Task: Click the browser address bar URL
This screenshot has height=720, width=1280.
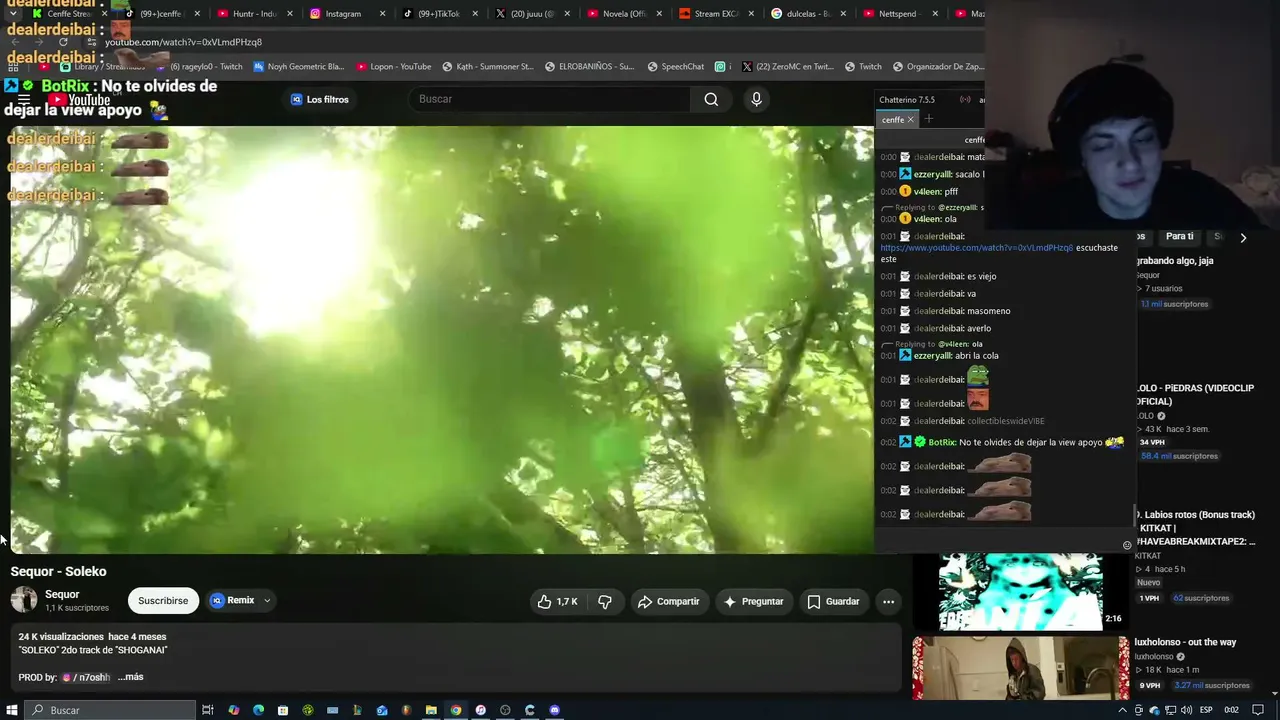Action: pyautogui.click(x=184, y=42)
